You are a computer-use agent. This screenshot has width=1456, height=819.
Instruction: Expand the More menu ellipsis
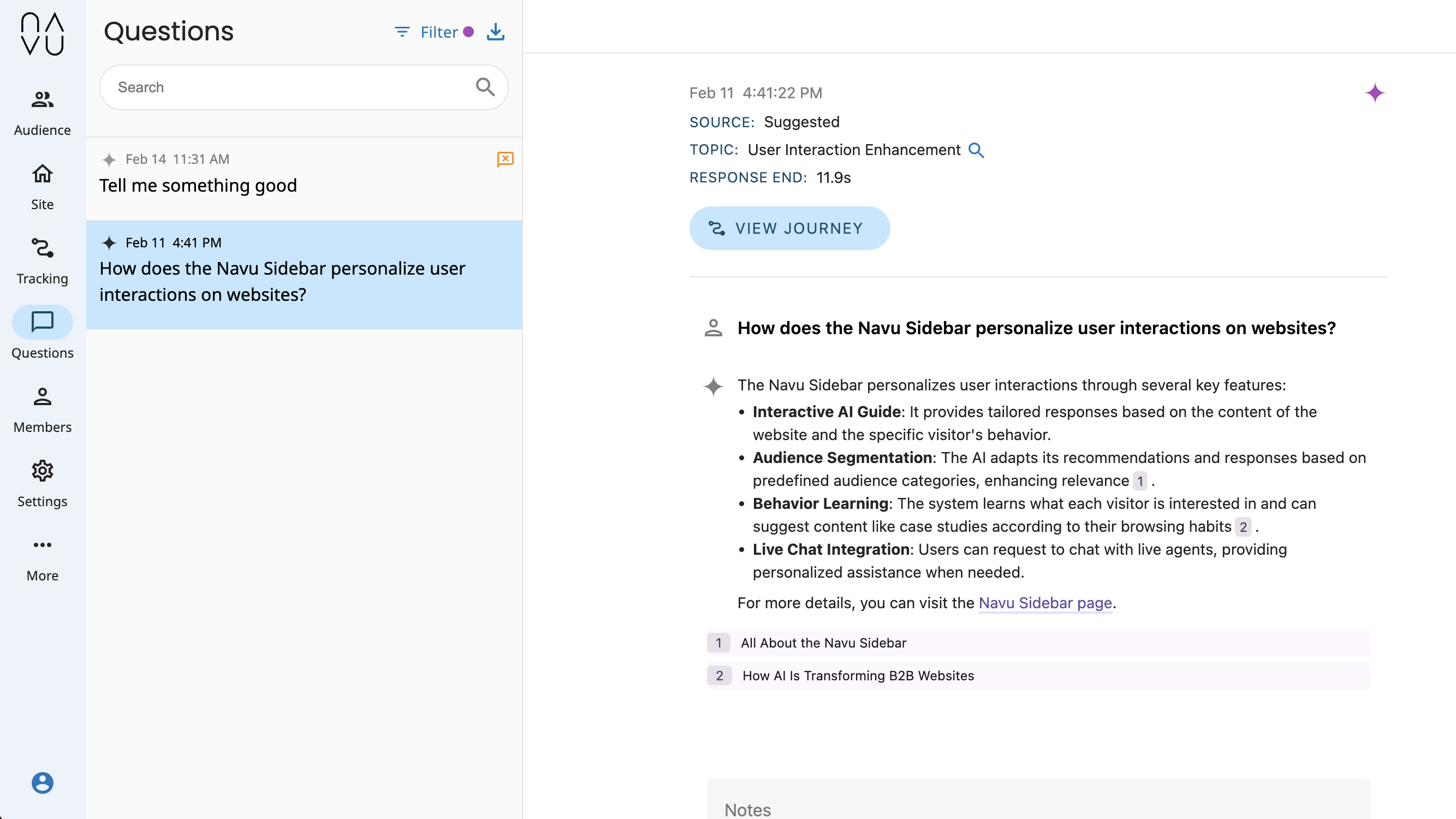[x=43, y=545]
